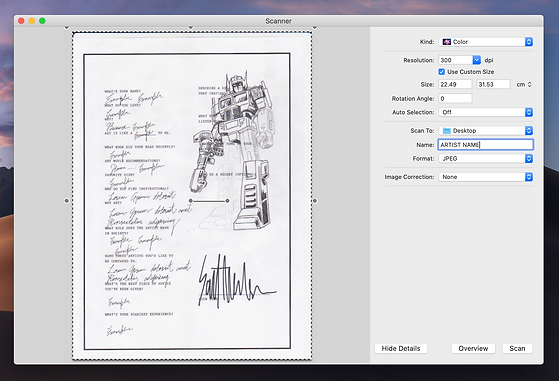Click the top-right selection handle of the scan area
Viewport: 559px width, 381px height.
(314, 27)
